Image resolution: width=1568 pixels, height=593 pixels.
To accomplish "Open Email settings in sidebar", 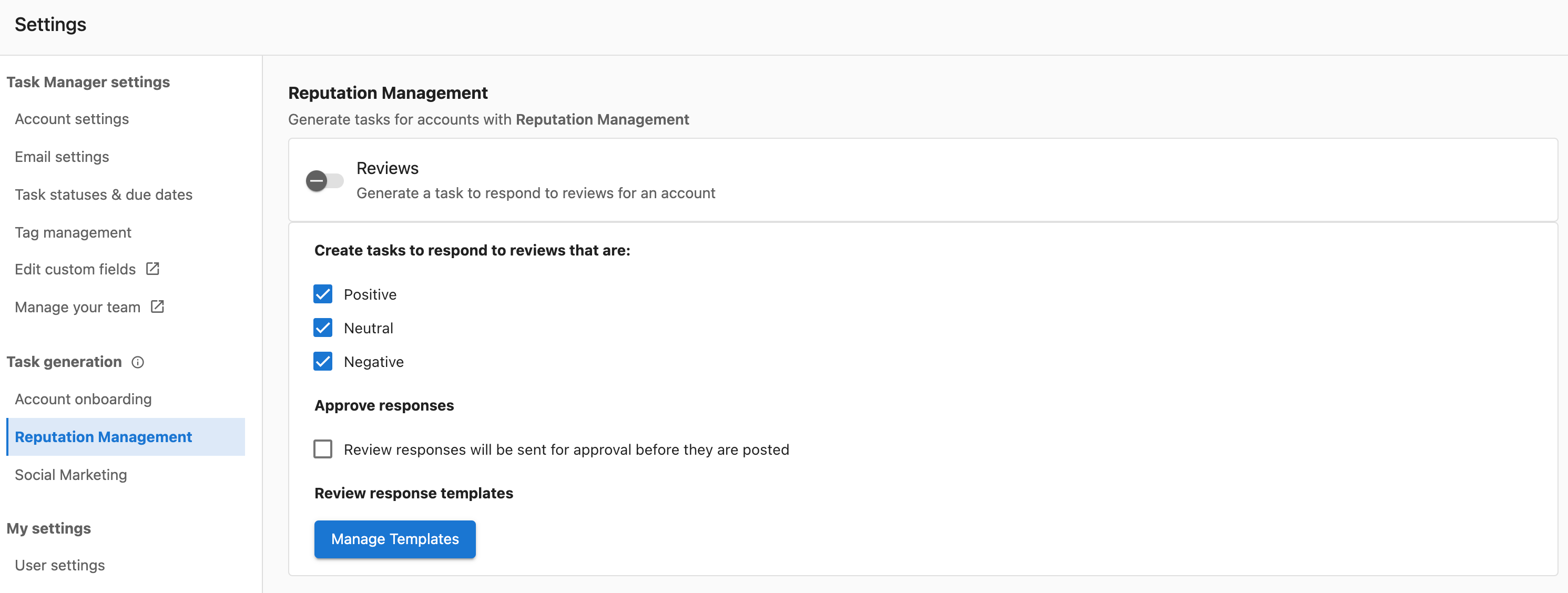I will click(x=62, y=157).
